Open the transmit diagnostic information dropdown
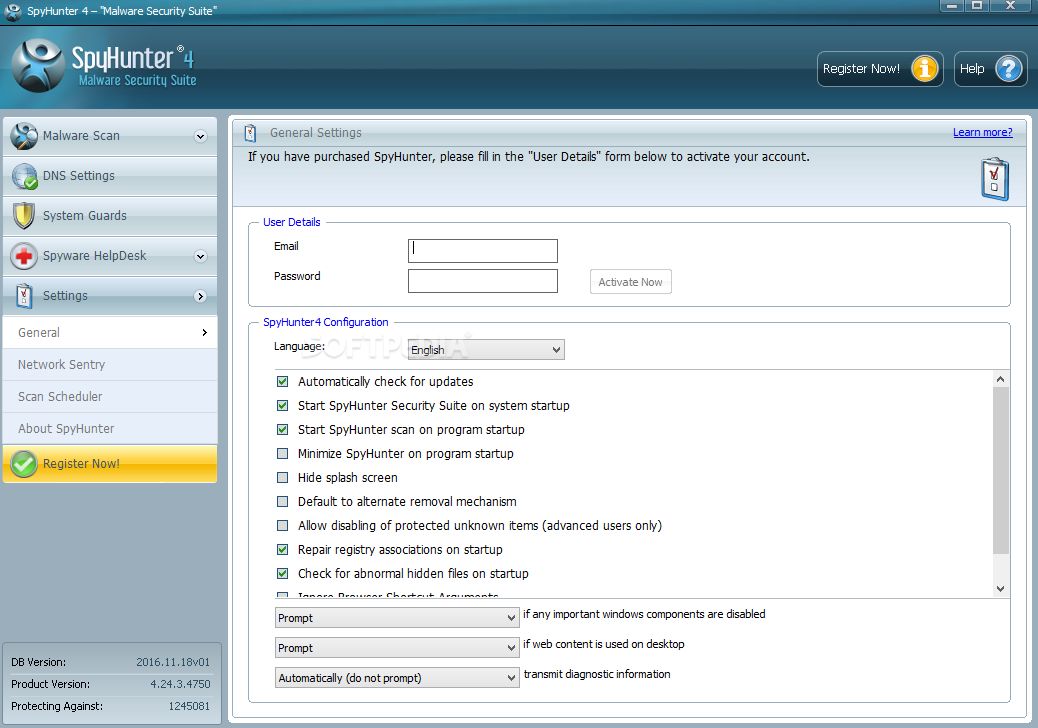The image size is (1038, 728). 397,678
